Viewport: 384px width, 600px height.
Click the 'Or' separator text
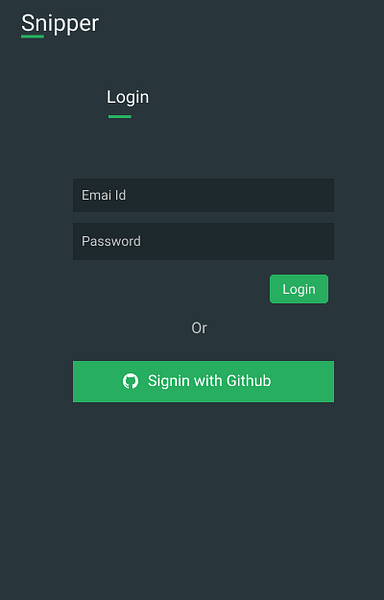[x=199, y=328]
